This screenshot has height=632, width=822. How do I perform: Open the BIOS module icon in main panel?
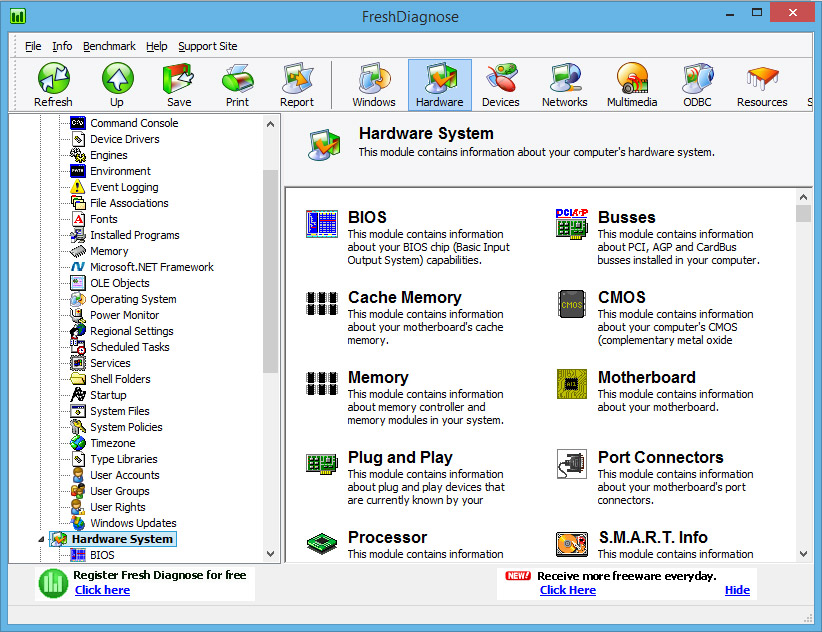pos(321,224)
